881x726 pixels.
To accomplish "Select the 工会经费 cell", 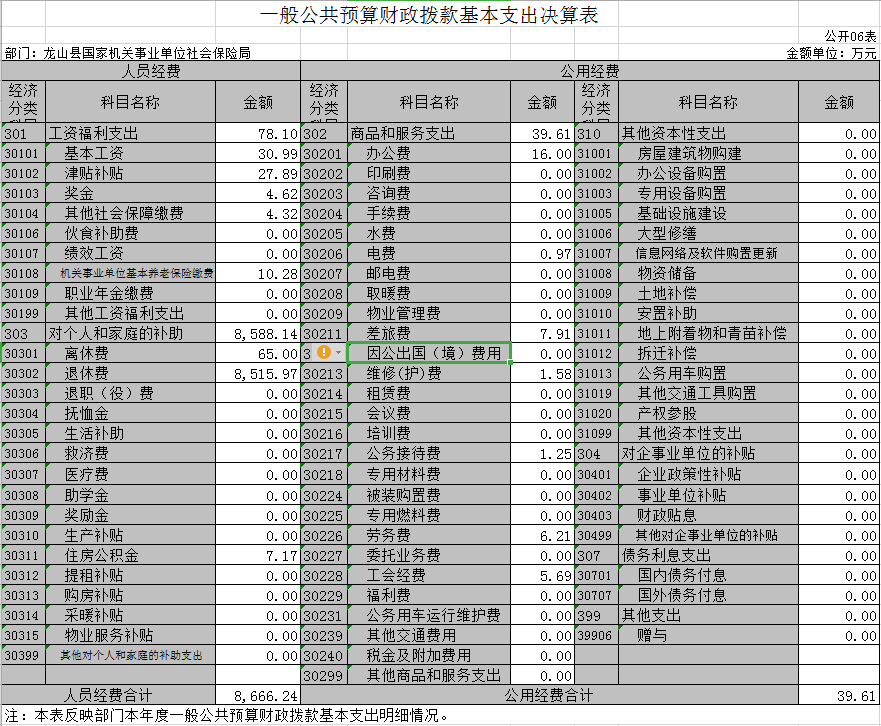I will click(x=429, y=575).
